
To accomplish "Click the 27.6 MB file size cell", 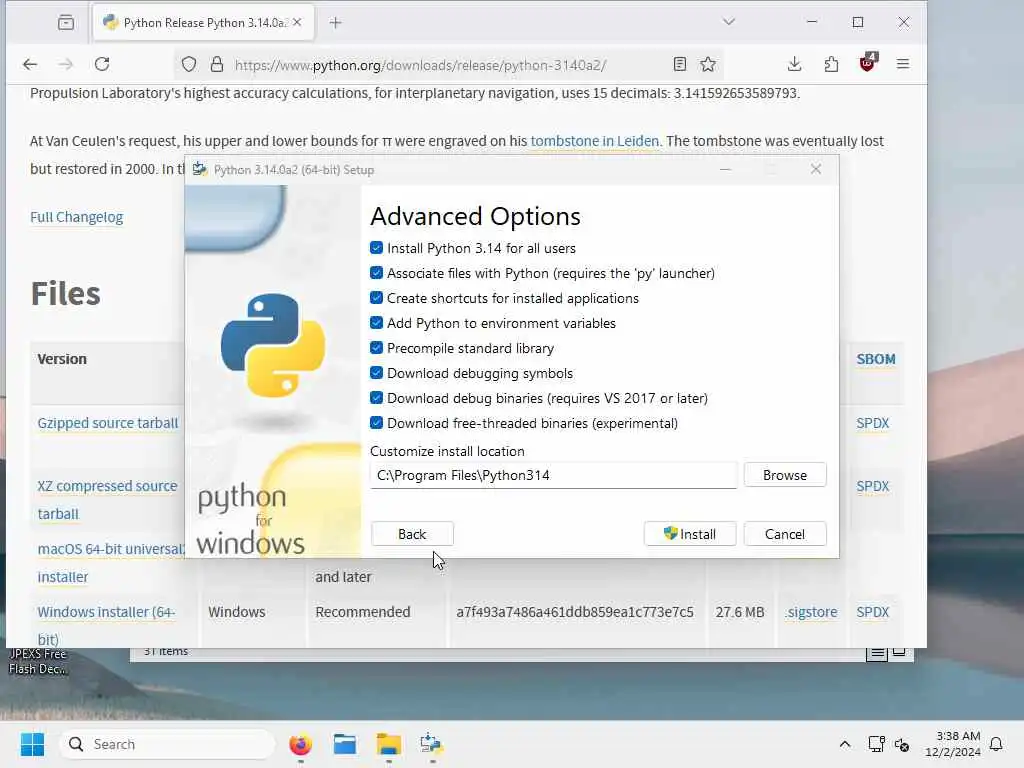I will coord(739,612).
